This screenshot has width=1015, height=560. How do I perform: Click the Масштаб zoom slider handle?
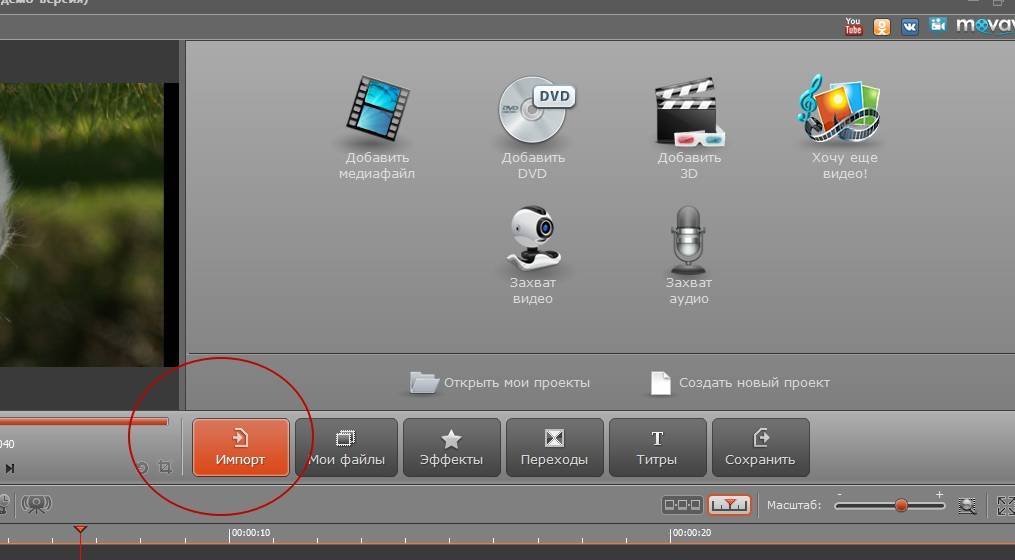coord(900,505)
